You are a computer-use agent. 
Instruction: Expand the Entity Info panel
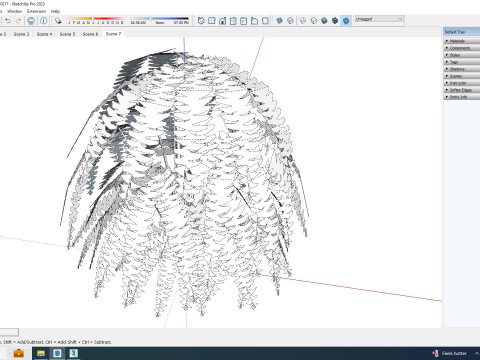tap(462, 97)
